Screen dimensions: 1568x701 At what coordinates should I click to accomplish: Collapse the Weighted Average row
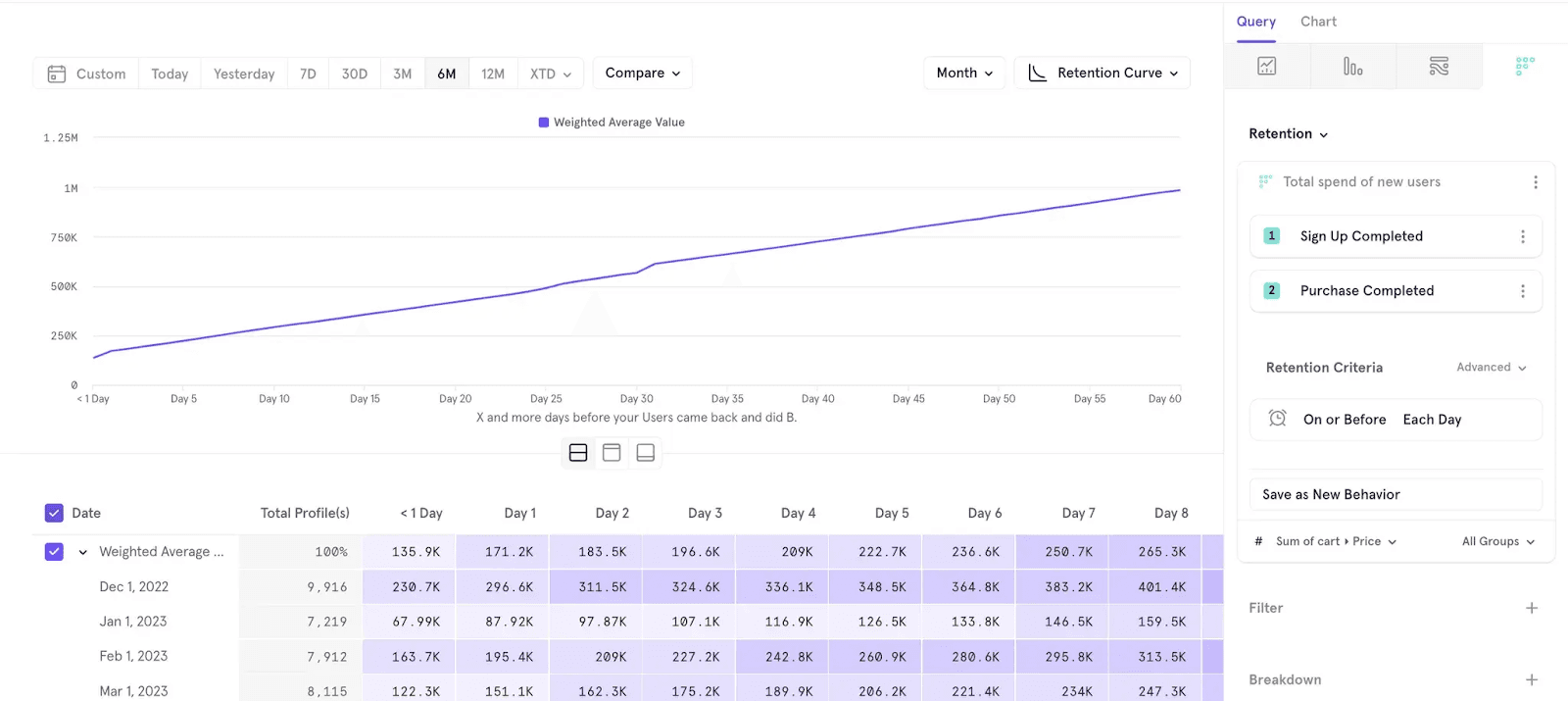click(x=83, y=552)
